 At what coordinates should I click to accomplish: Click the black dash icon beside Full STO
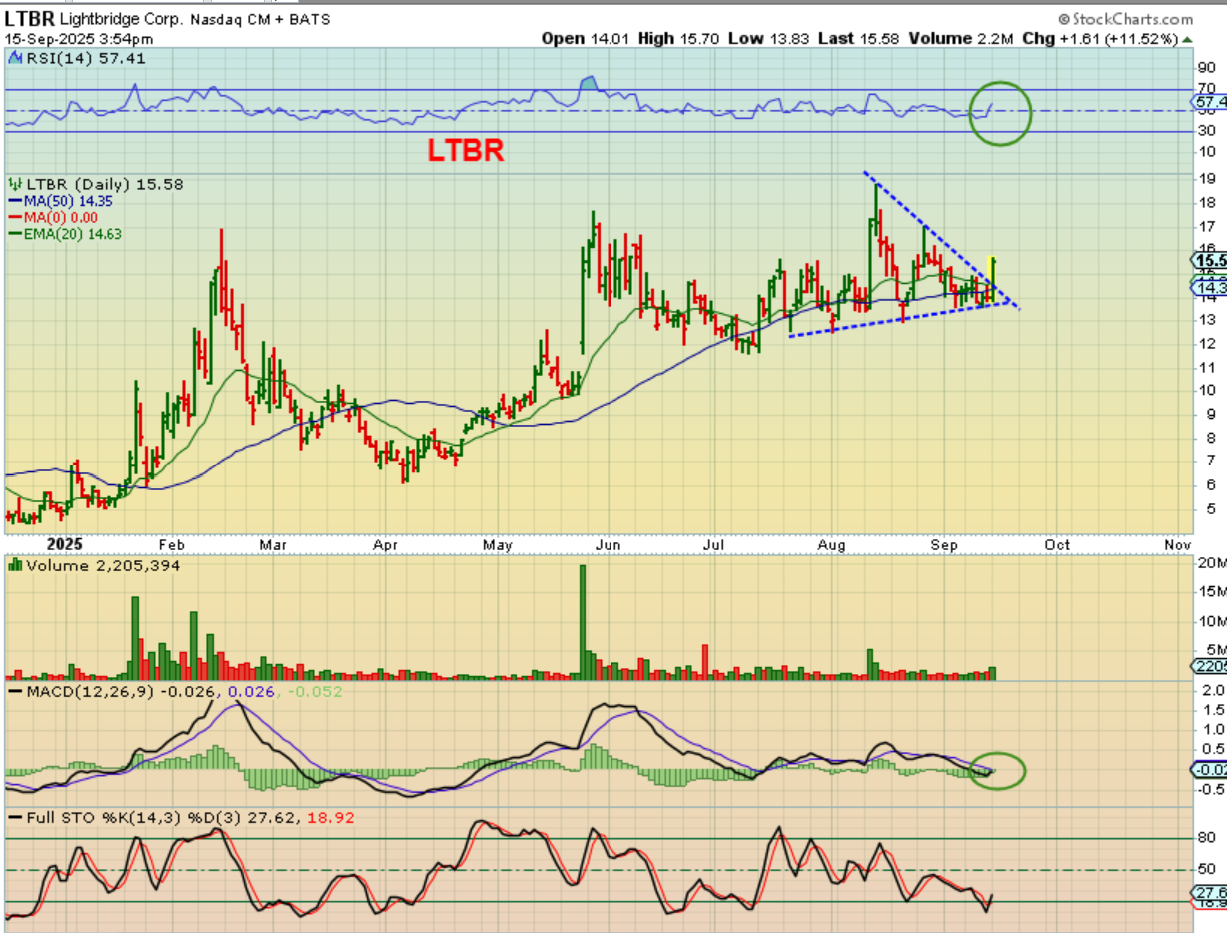point(14,817)
